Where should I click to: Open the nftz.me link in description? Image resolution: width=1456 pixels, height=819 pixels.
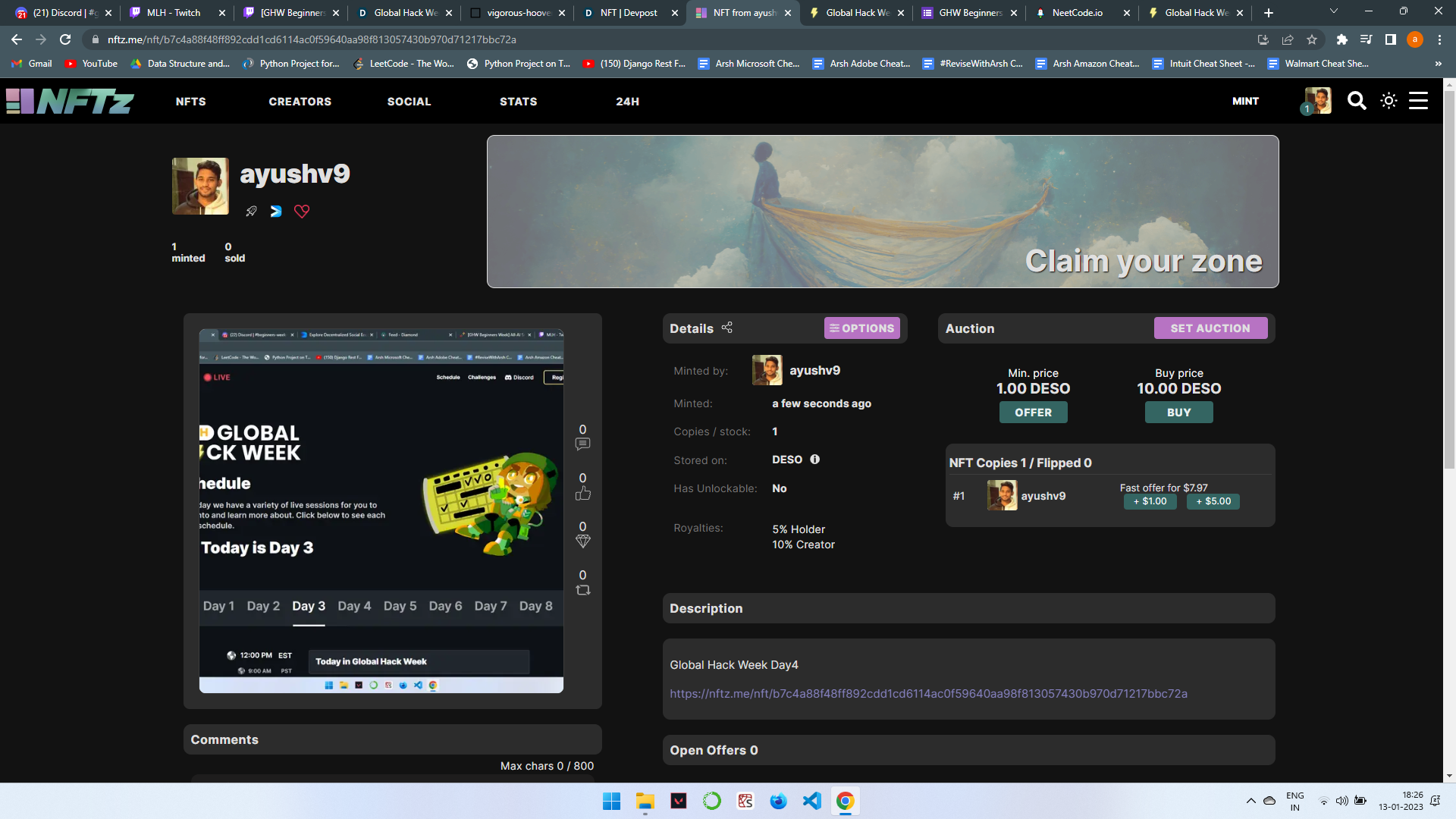(x=928, y=694)
